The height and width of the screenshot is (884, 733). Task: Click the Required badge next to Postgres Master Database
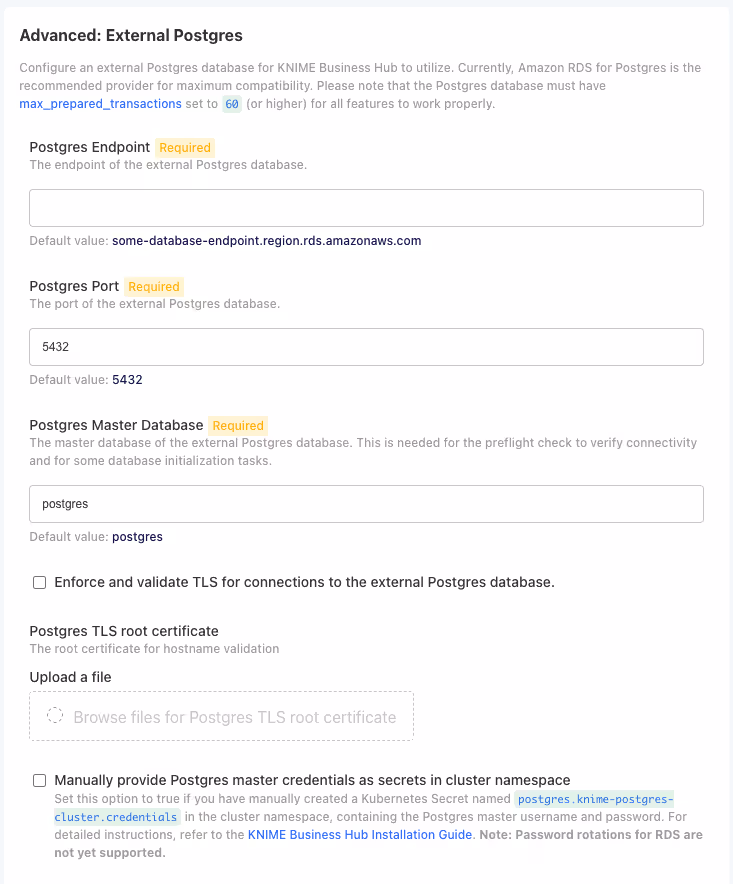click(237, 425)
